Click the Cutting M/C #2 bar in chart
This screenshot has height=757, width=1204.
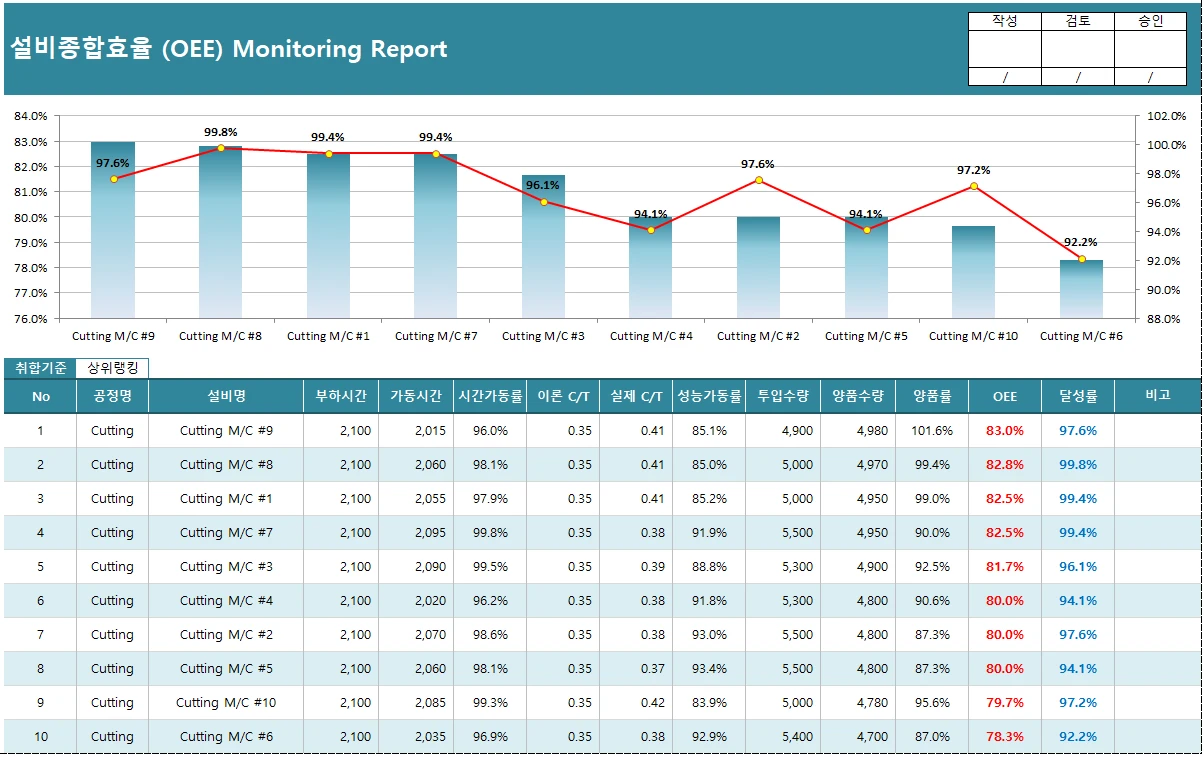[x=758, y=268]
